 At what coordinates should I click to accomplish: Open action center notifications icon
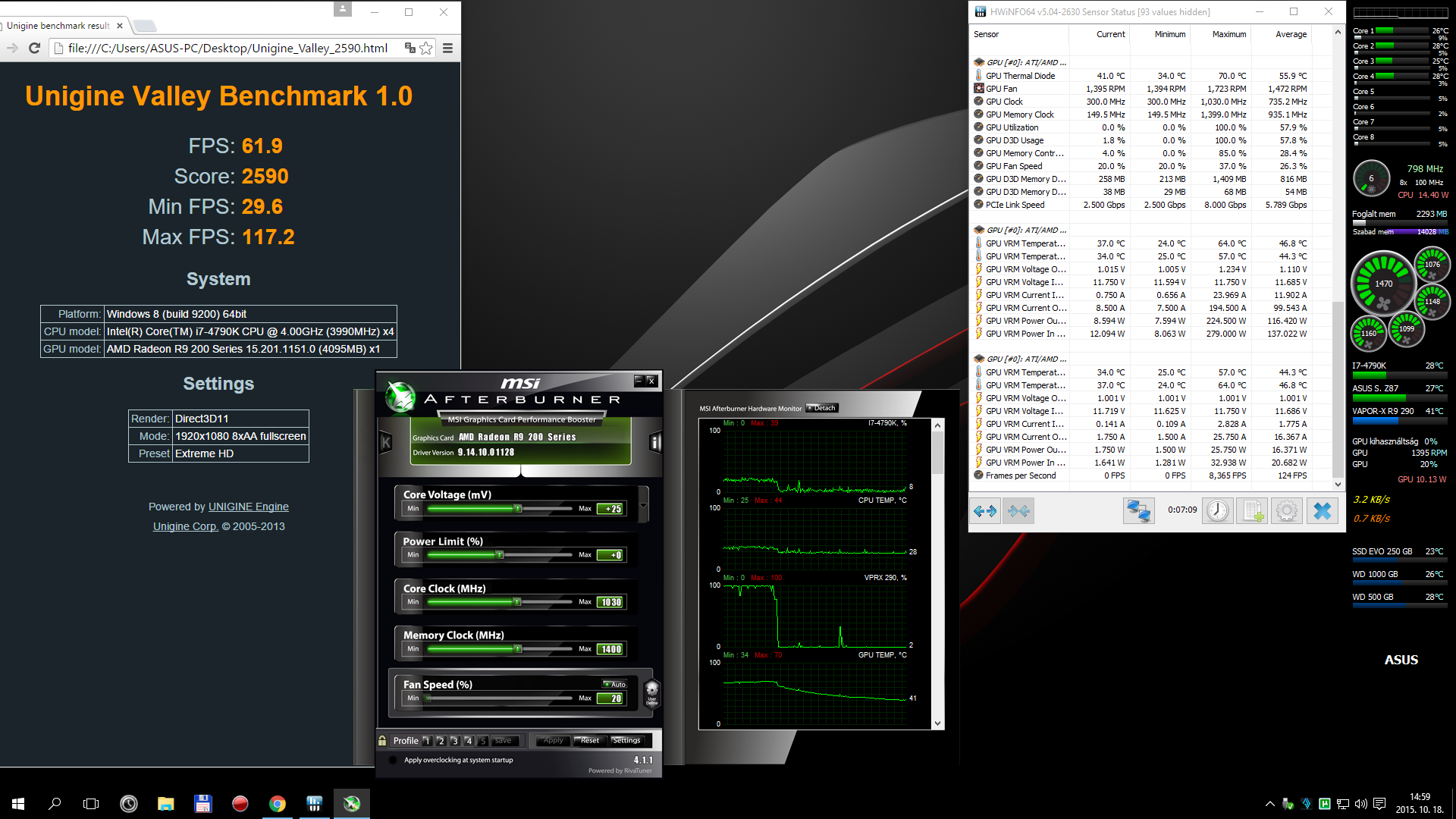point(1379,804)
